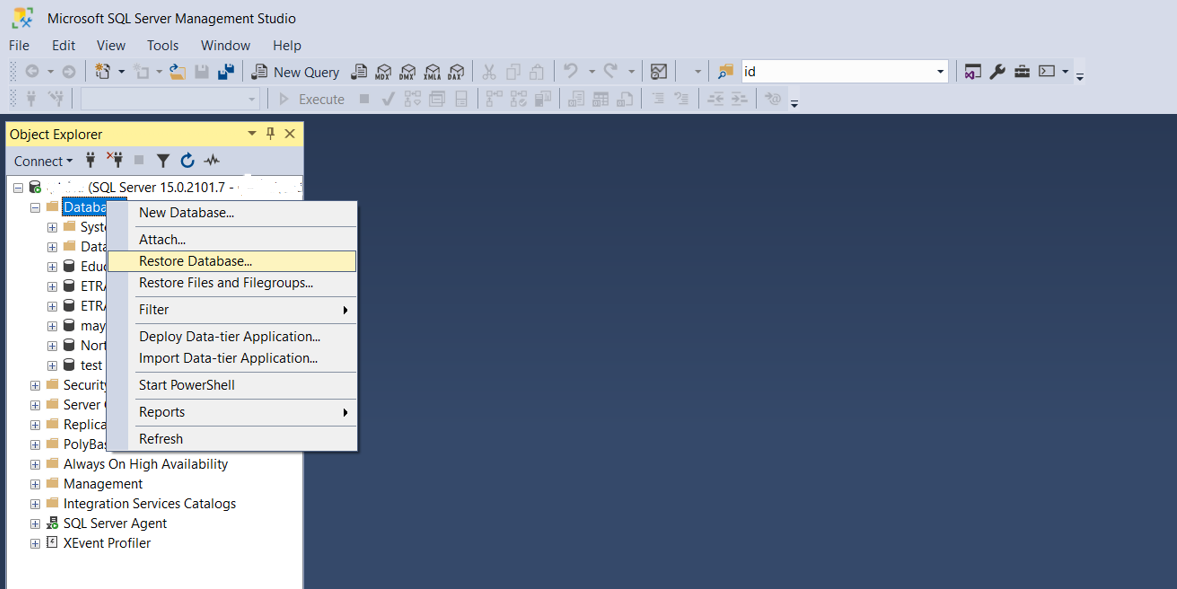Viewport: 1177px width, 589px height.
Task: Click the Filter funnel icon in Object Explorer
Action: click(x=163, y=160)
